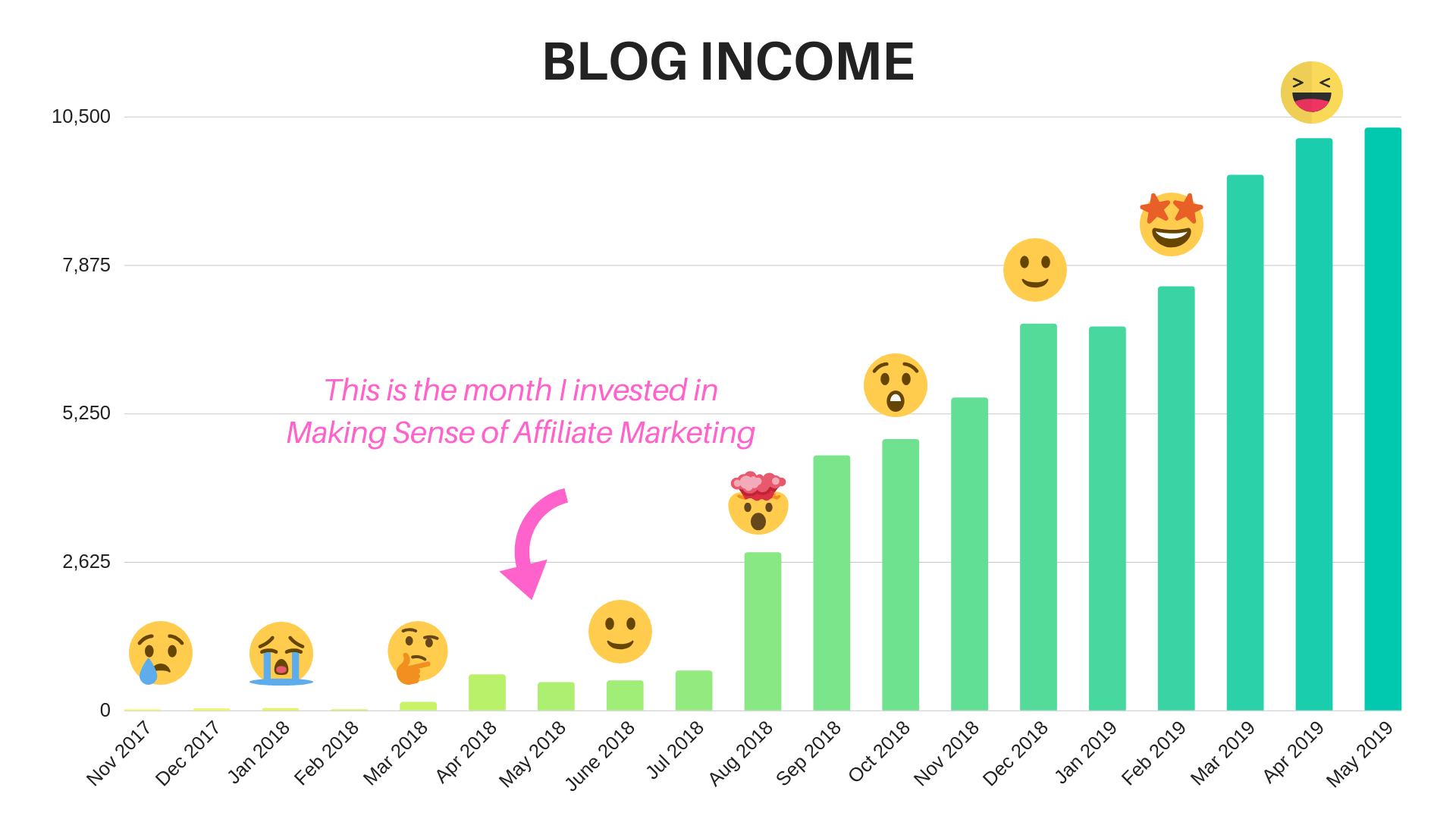Click the smiley face above Dec 2018
Viewport: 1456px width, 819px height.
(1035, 270)
